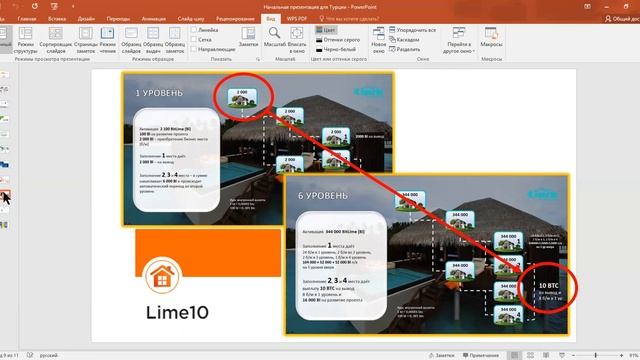Screen dimensions: 640x360
Task: Select the last slide thumbnail in left panel
Action: pyautogui.click(x=4, y=225)
